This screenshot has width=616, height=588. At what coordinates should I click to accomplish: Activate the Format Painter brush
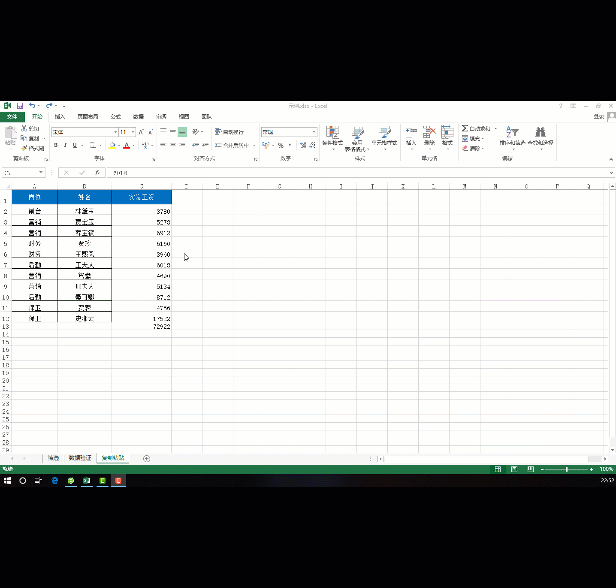[24, 148]
